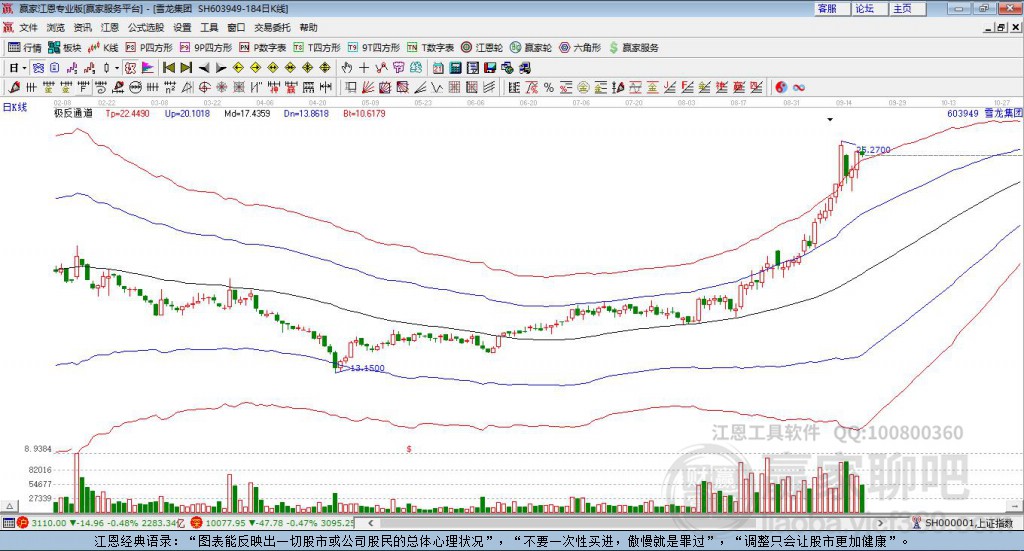Click the Up=20.1018 indicator value
Screen dimensions: 1024x551
[x=187, y=113]
